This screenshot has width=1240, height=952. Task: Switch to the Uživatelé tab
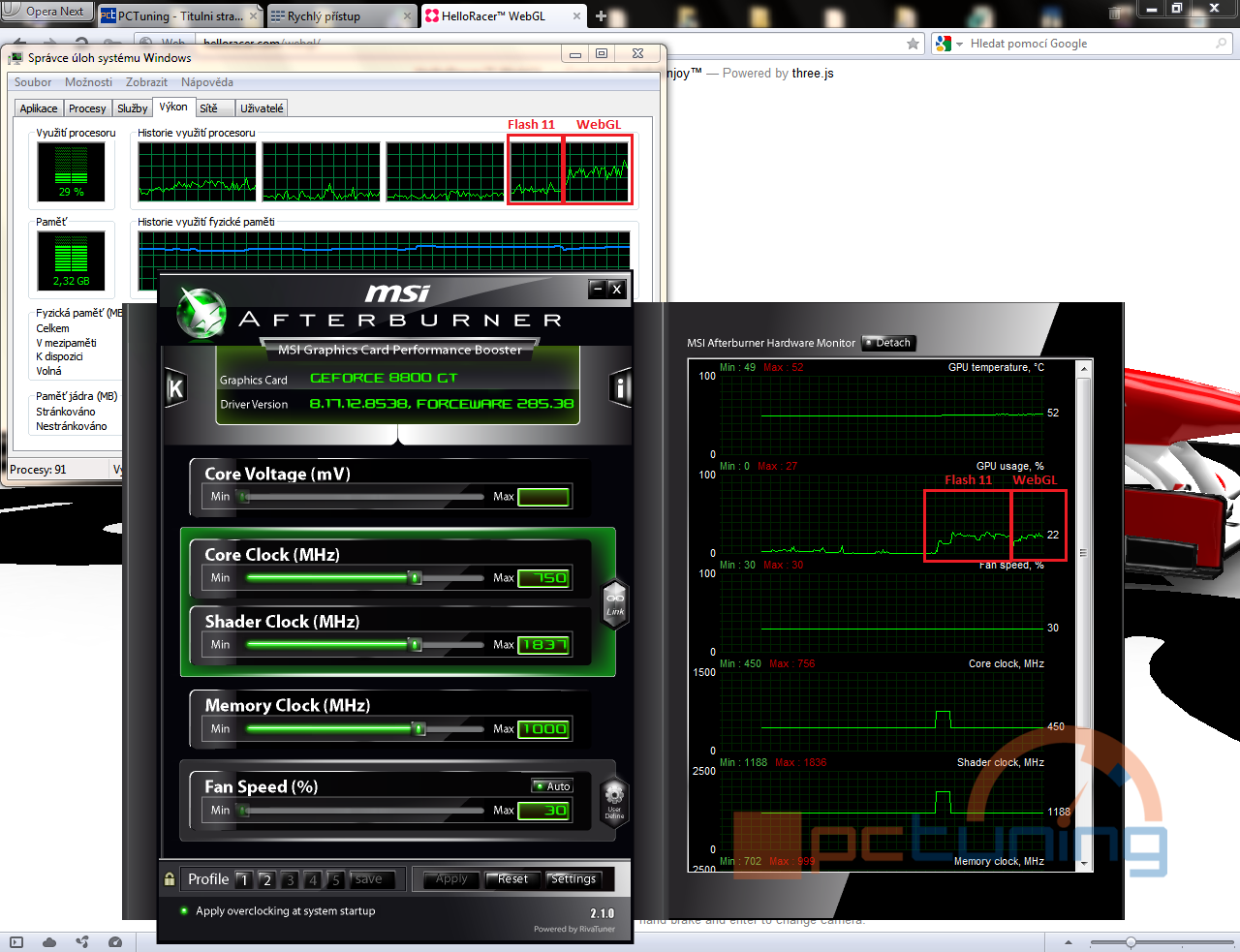262,108
